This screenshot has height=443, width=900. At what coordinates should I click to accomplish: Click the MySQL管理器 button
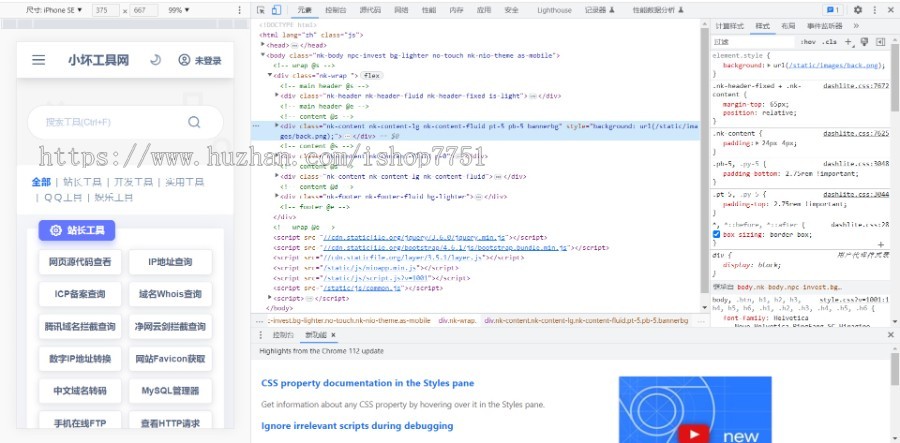pyautogui.click(x=170, y=391)
